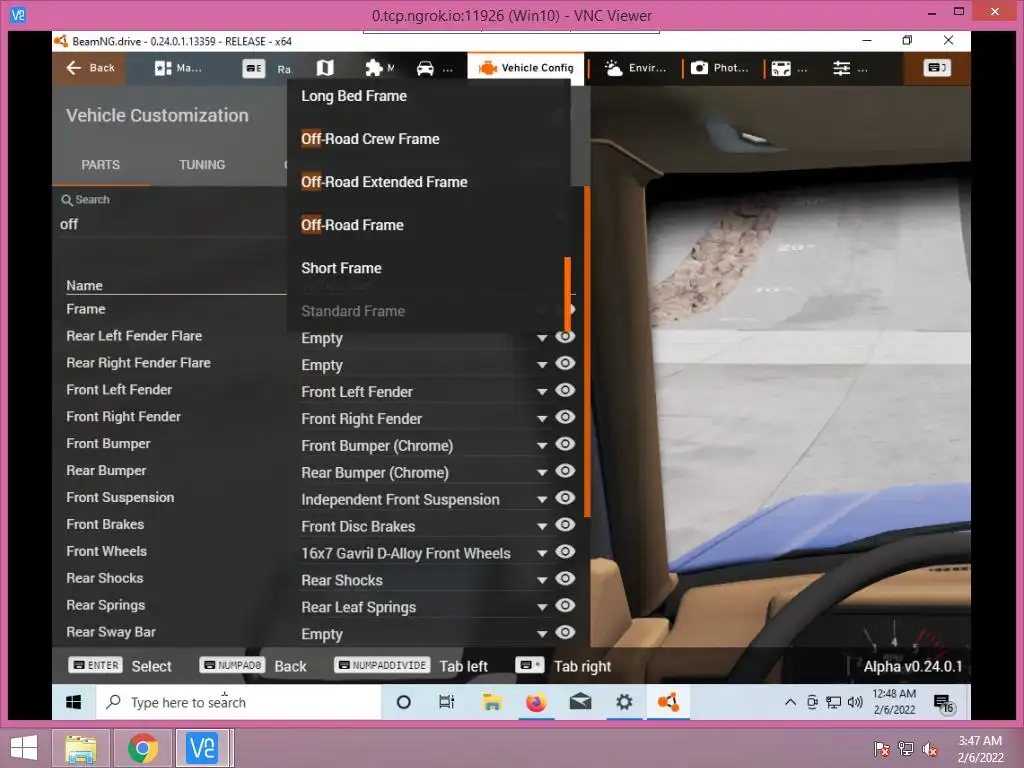Click the Back arrow button
The image size is (1024, 768).
[x=90, y=68]
